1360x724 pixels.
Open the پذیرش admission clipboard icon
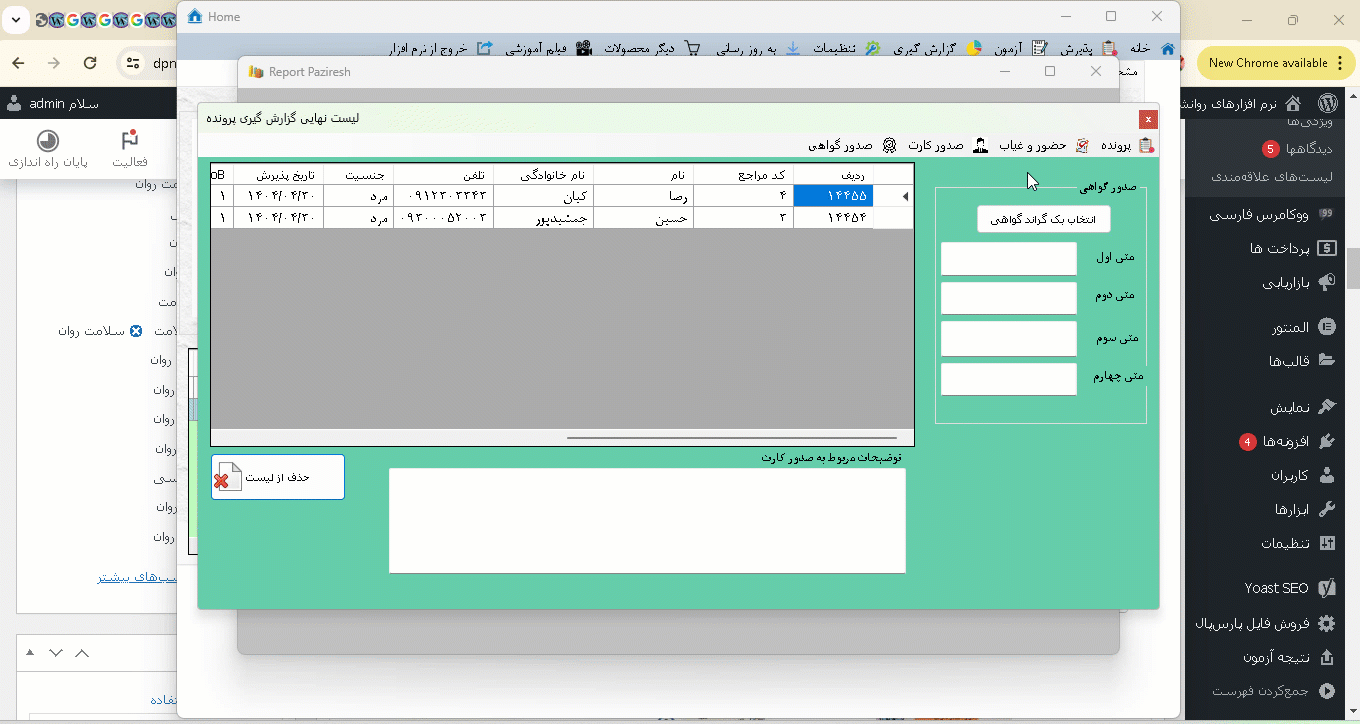(1109, 48)
